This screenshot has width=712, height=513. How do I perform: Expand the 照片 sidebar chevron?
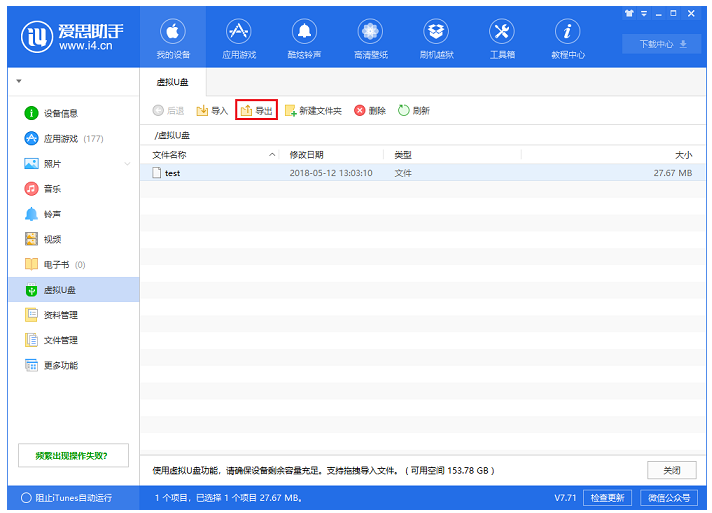[x=127, y=164]
